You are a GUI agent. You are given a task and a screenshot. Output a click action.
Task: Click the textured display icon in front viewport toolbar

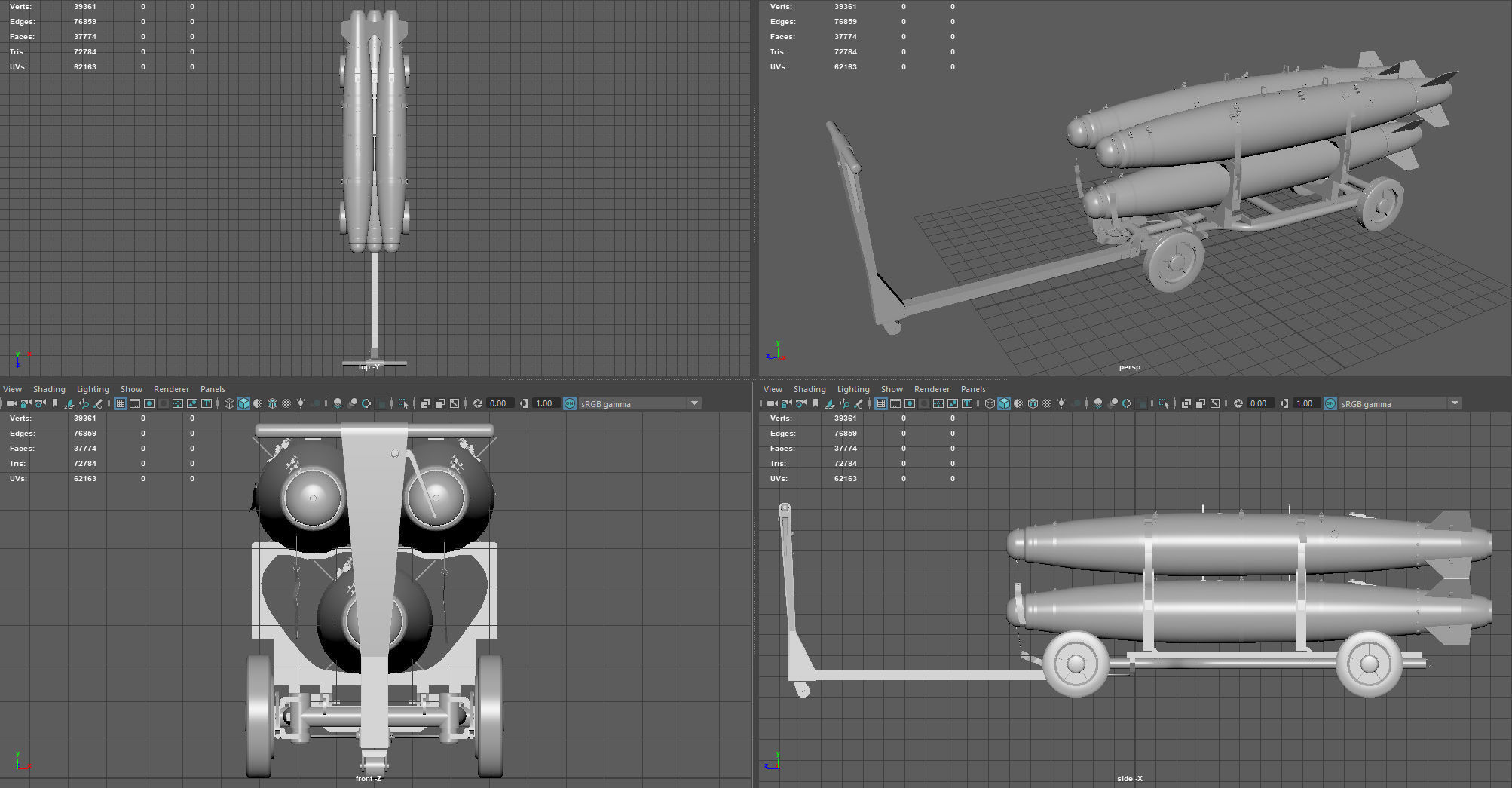click(x=286, y=403)
